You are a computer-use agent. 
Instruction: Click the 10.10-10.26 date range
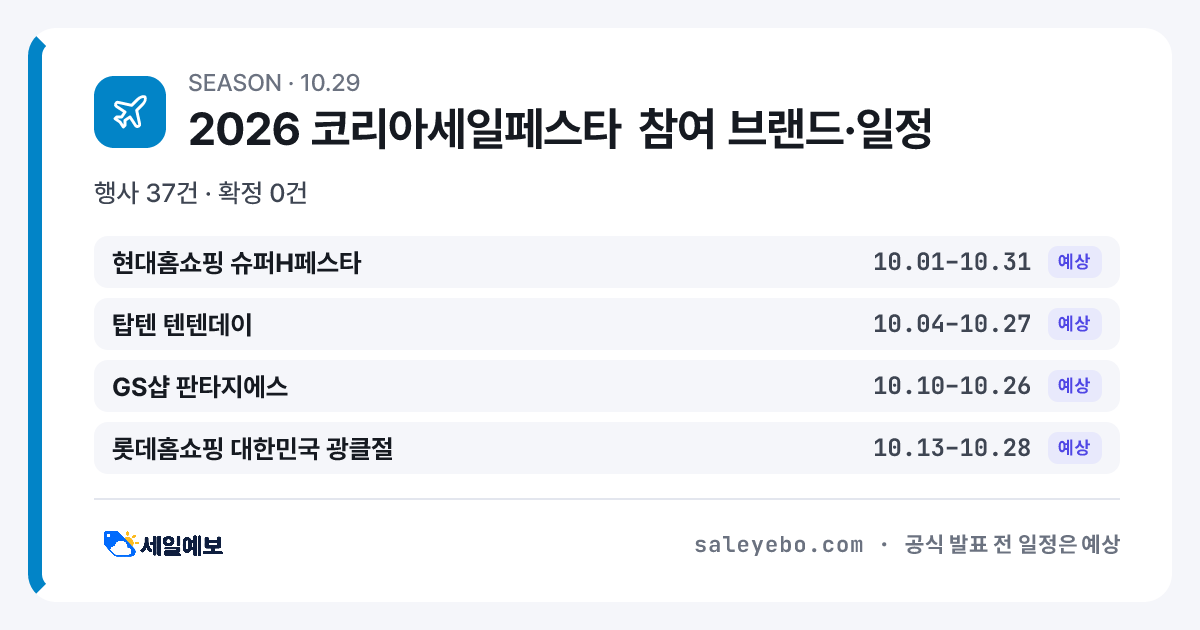[952, 386]
